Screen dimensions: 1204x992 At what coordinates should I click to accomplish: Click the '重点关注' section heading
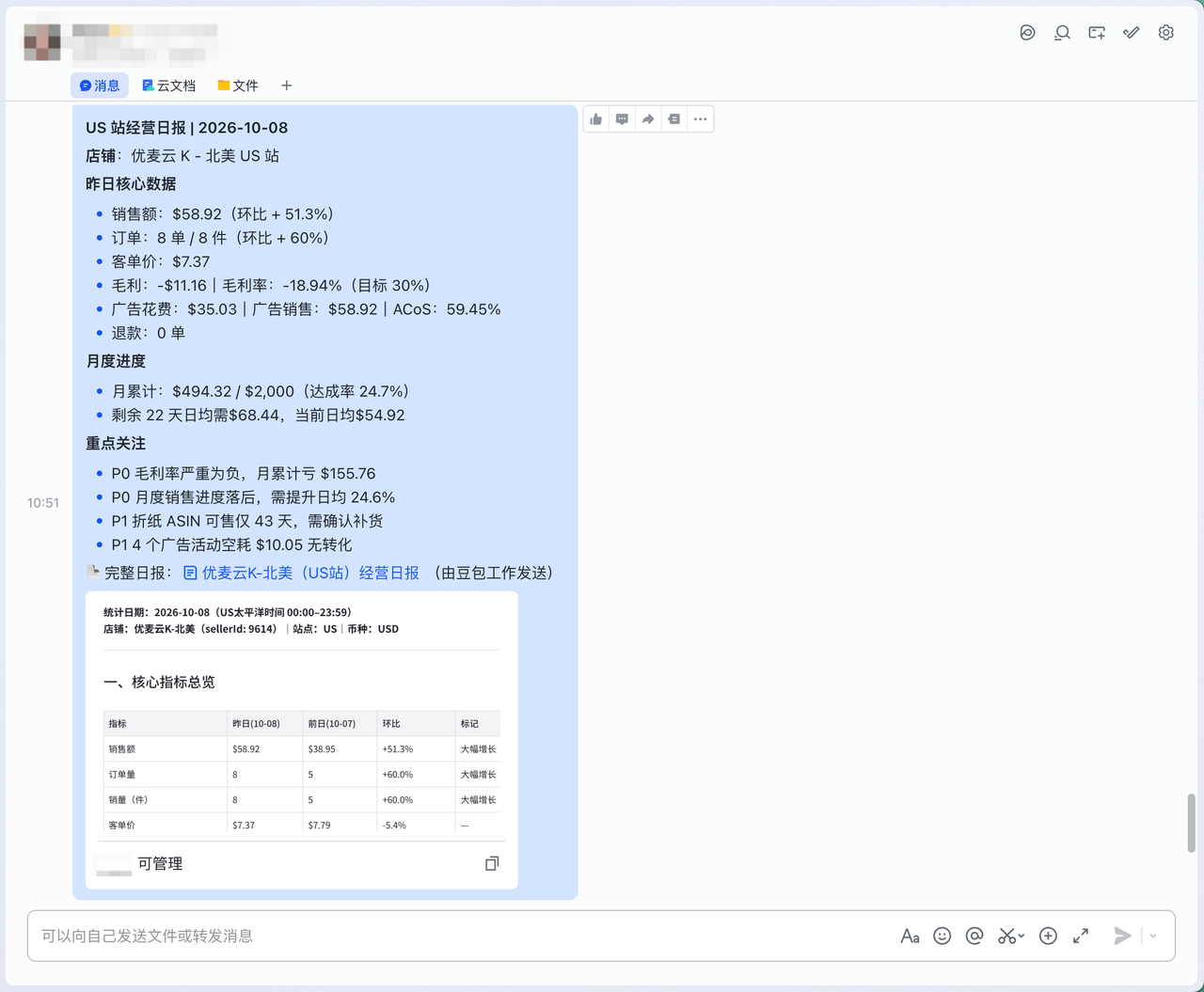(x=116, y=443)
